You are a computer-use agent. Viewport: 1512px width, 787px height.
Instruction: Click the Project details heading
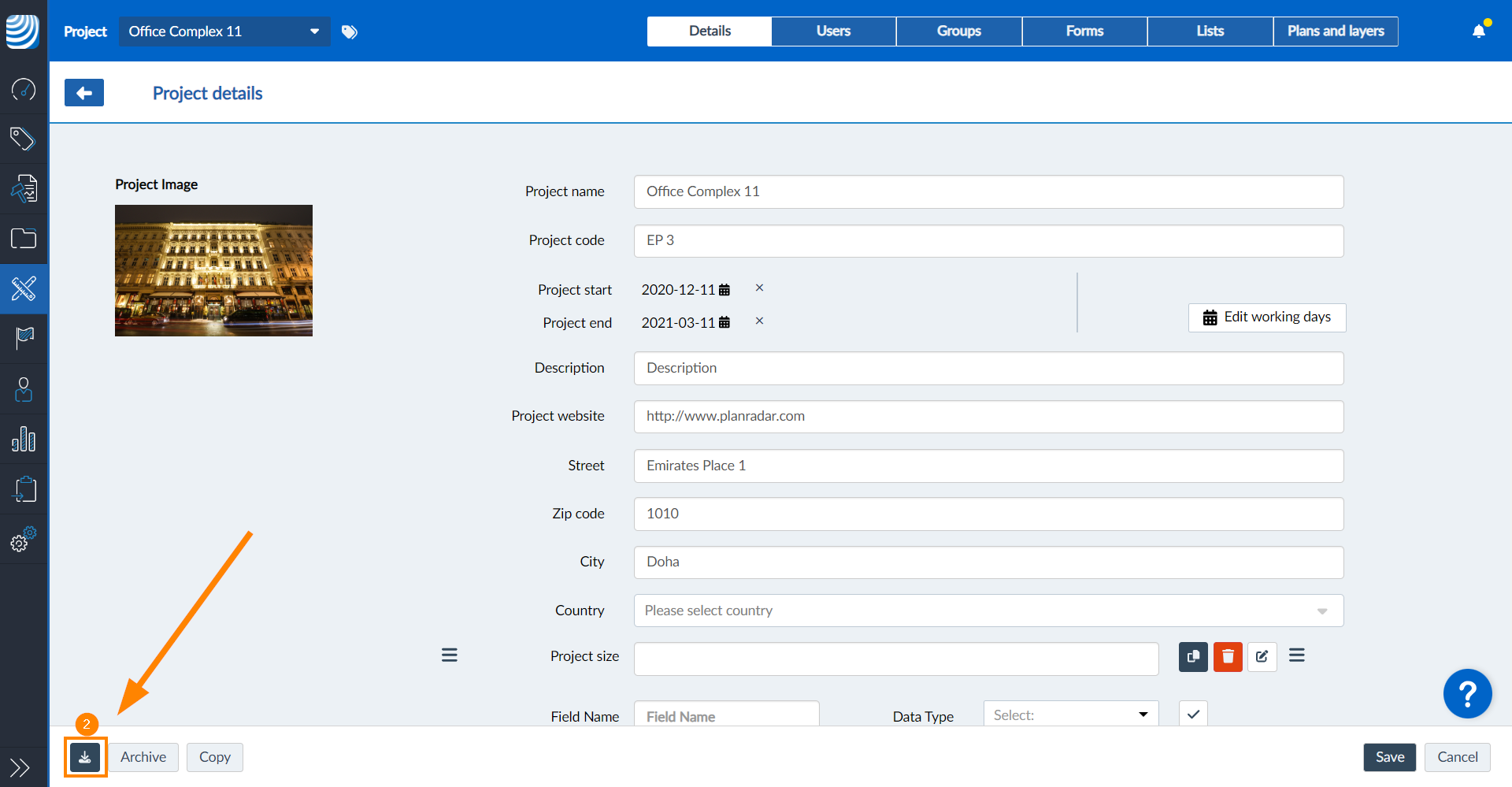208,93
